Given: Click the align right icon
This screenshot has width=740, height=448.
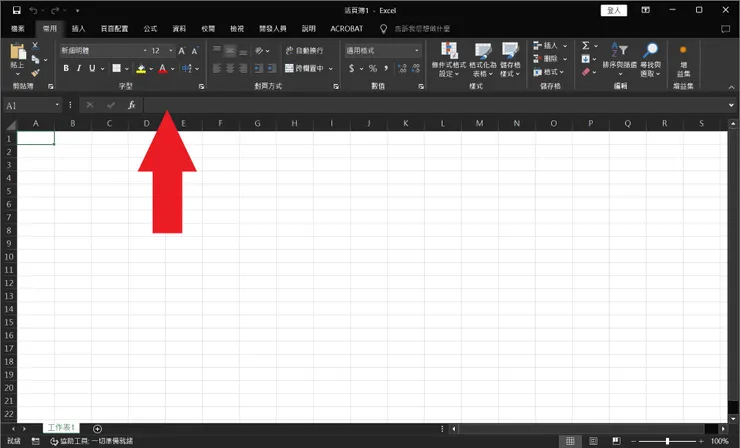Looking at the screenshot, I should (x=243, y=68).
